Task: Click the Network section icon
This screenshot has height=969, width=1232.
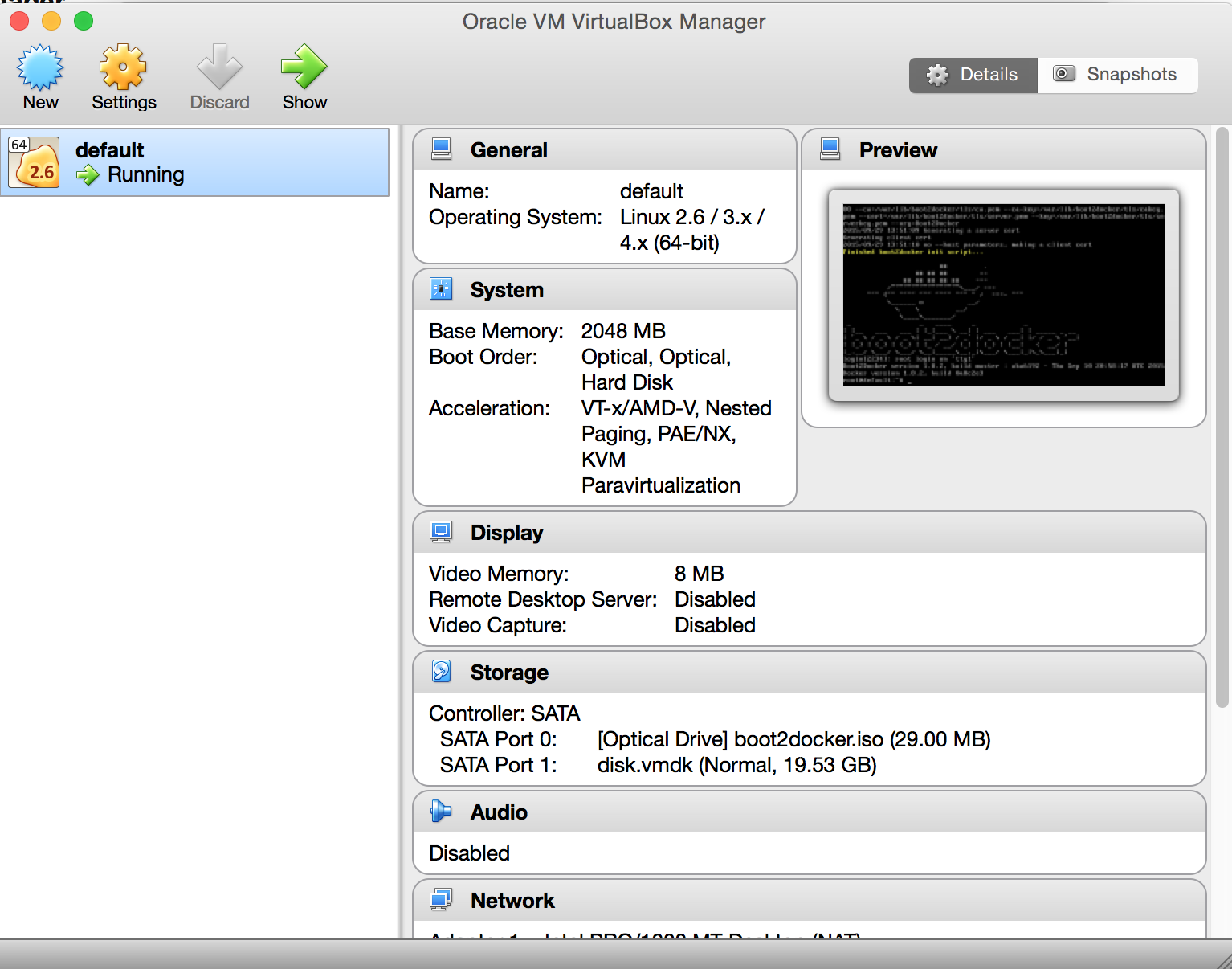Action: [x=441, y=900]
